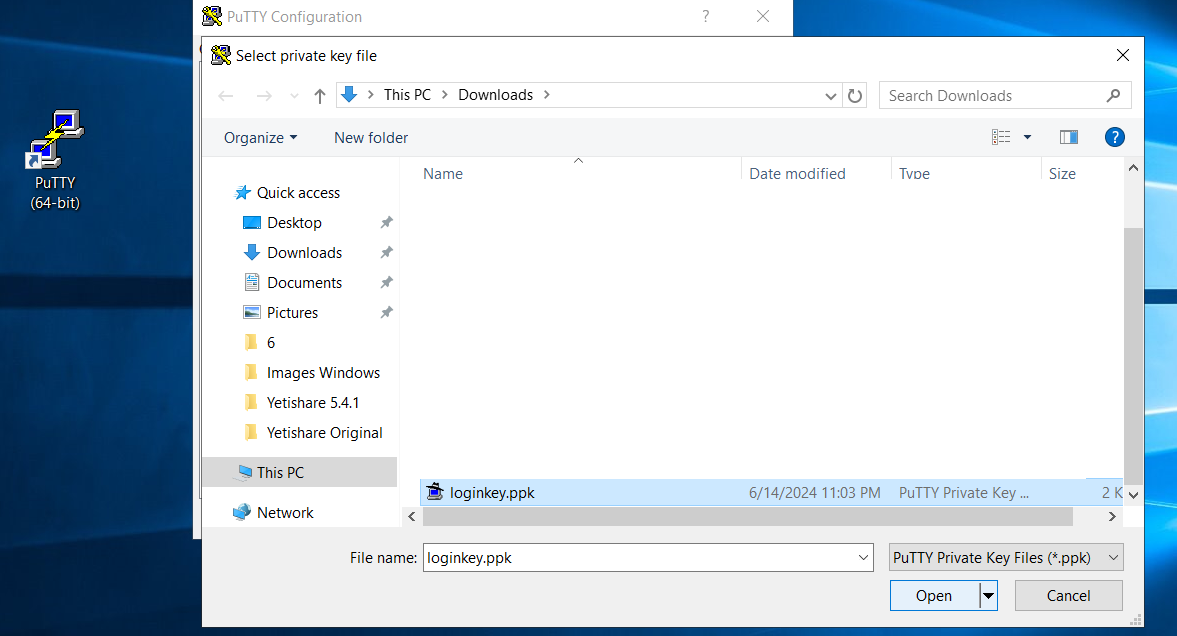Open Desktop in Quick access
Image resolution: width=1177 pixels, height=636 pixels.
point(294,223)
